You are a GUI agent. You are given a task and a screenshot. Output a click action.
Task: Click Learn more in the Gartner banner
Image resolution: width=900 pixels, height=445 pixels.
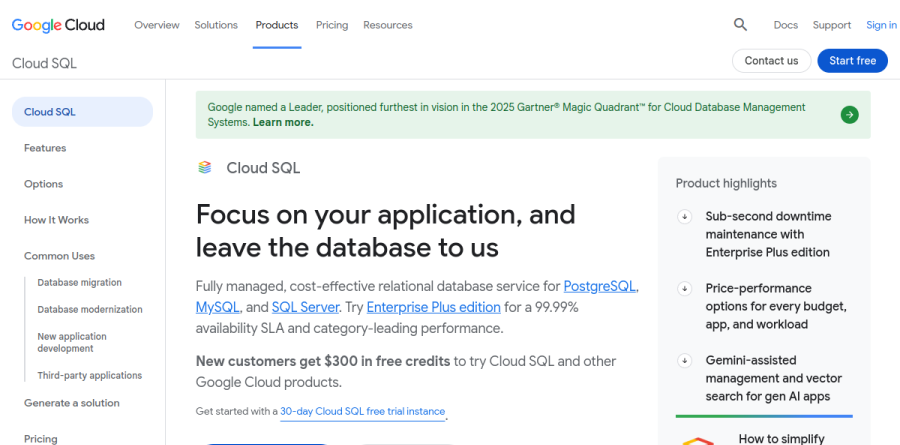click(283, 122)
